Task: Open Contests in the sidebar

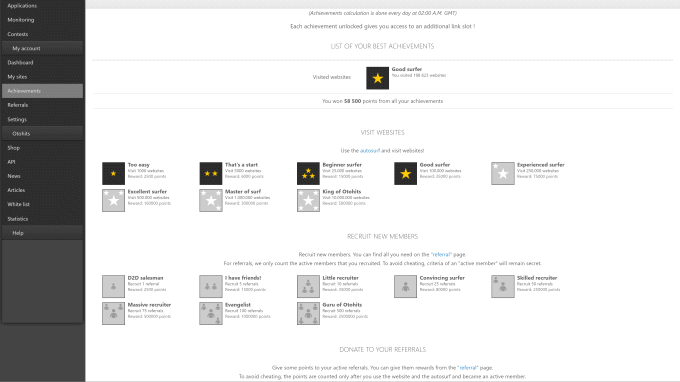Action: coord(42,34)
